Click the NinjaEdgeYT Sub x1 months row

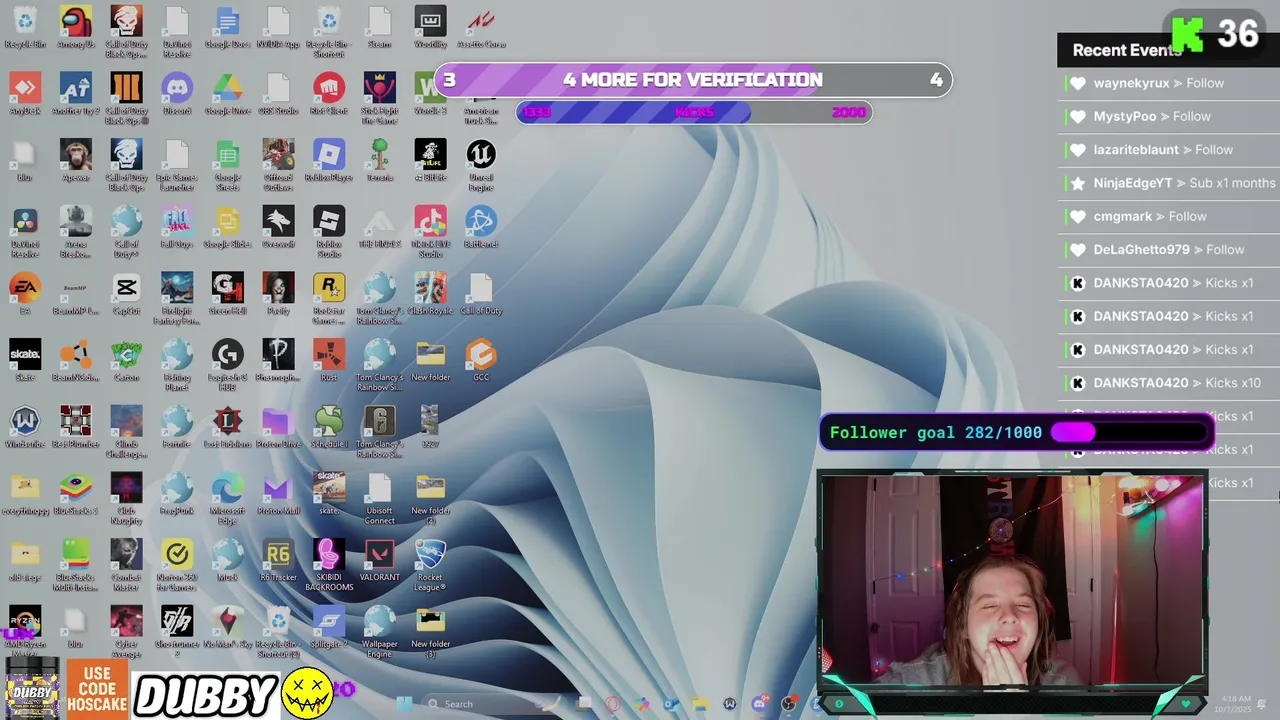1168,183
